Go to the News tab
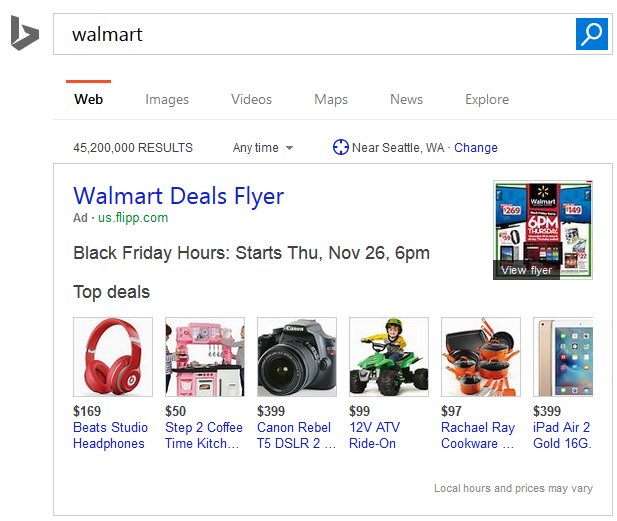 pyautogui.click(x=406, y=100)
